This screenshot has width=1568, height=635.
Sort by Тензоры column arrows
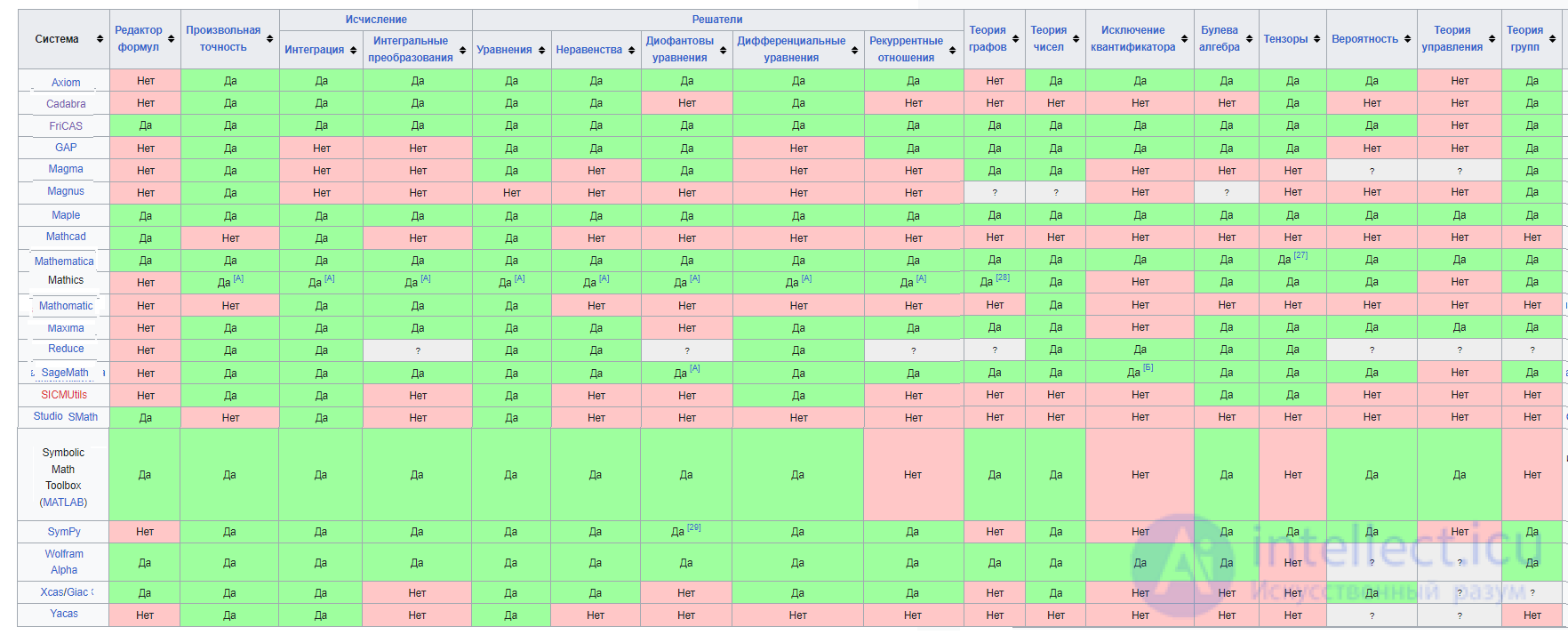coord(1317,39)
